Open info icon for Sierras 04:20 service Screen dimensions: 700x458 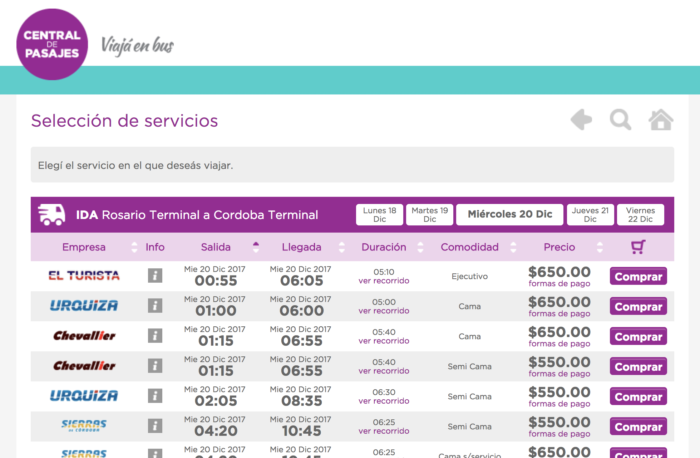(155, 426)
